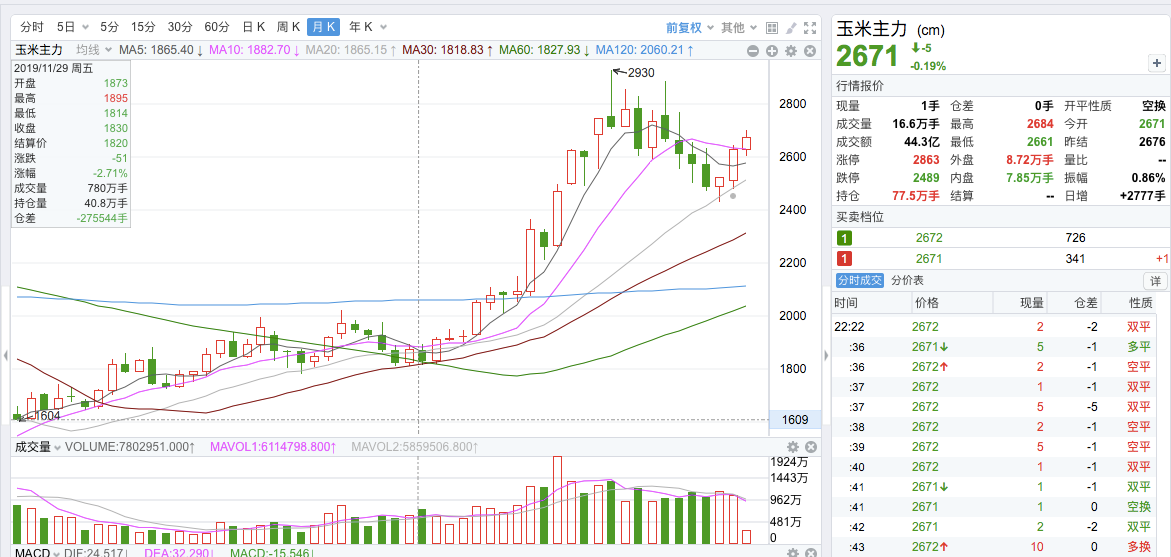The image size is (1171, 557).
Task: Switch to 周K weekly chart
Action: click(288, 27)
